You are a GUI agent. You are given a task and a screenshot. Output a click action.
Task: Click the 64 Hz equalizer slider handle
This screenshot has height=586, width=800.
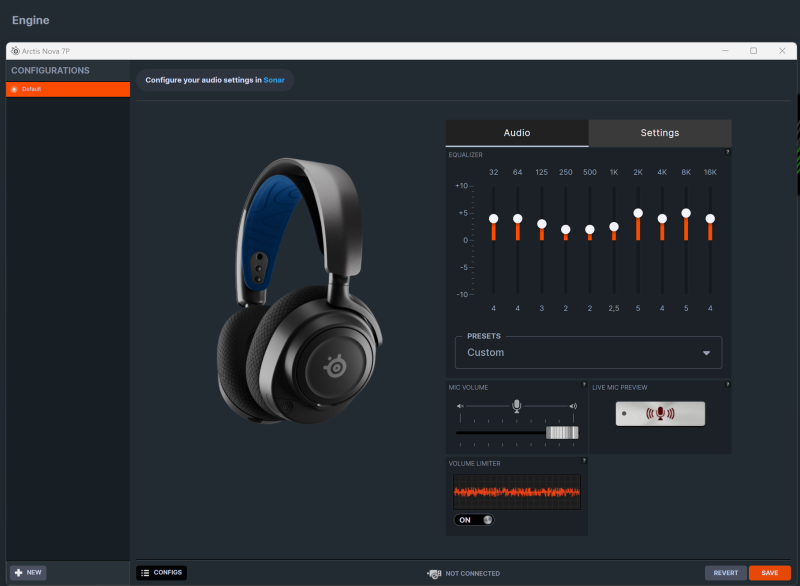[517, 219]
